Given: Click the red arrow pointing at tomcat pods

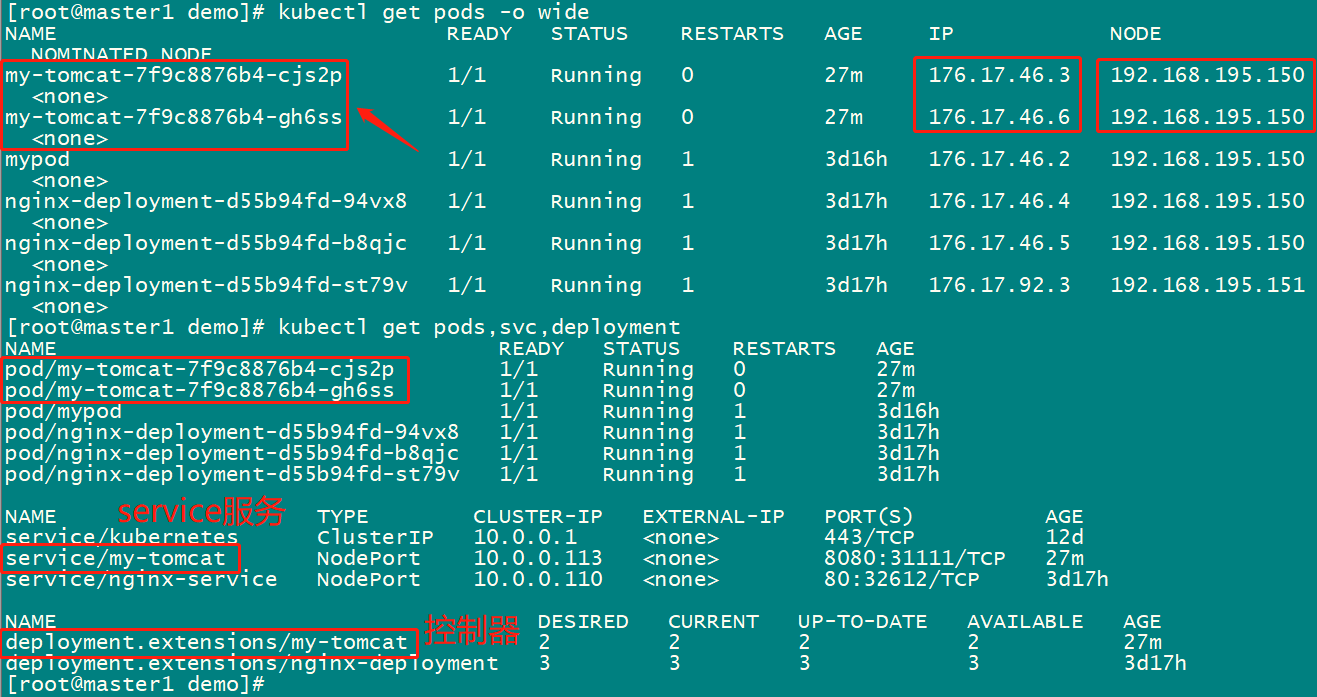Looking at the screenshot, I should click(x=386, y=128).
